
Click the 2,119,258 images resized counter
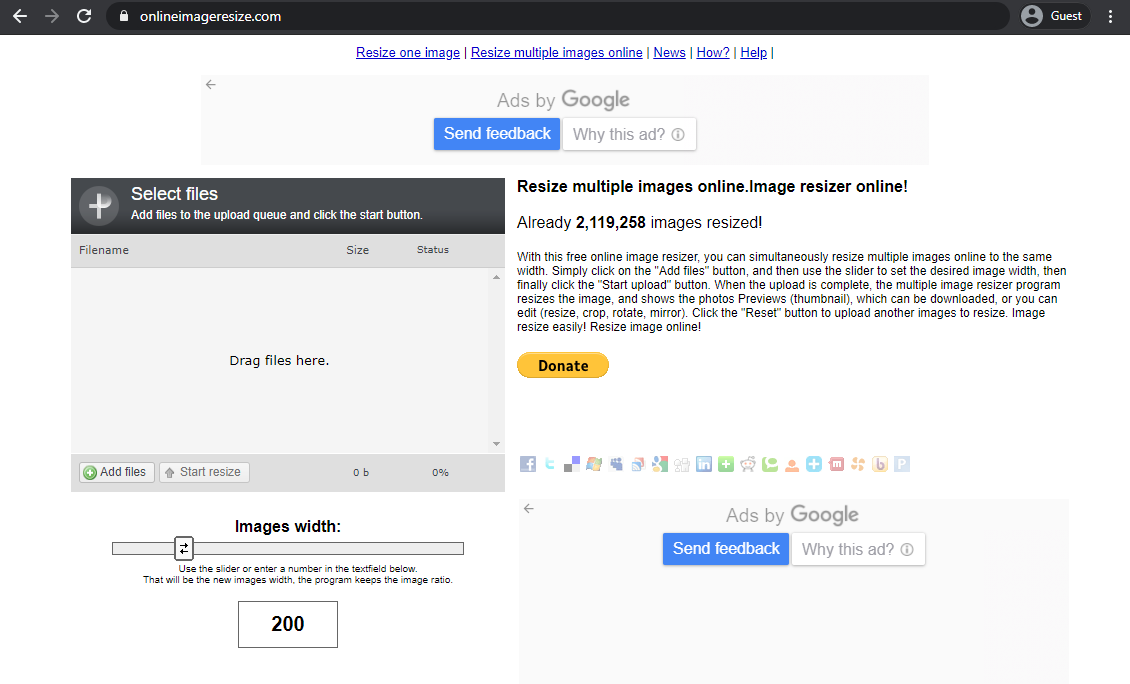click(x=610, y=223)
